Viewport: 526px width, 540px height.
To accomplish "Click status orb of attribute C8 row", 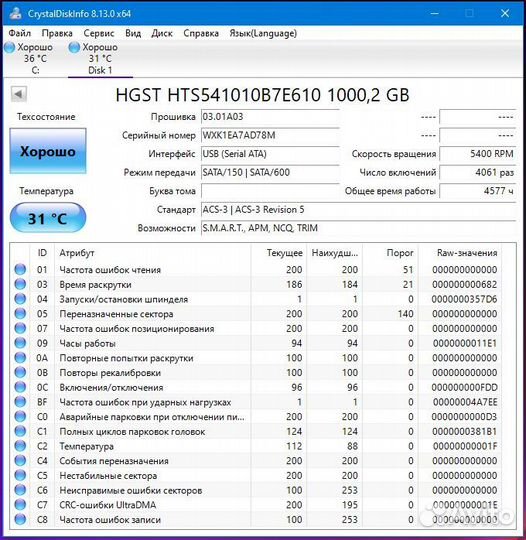I will tap(20, 519).
